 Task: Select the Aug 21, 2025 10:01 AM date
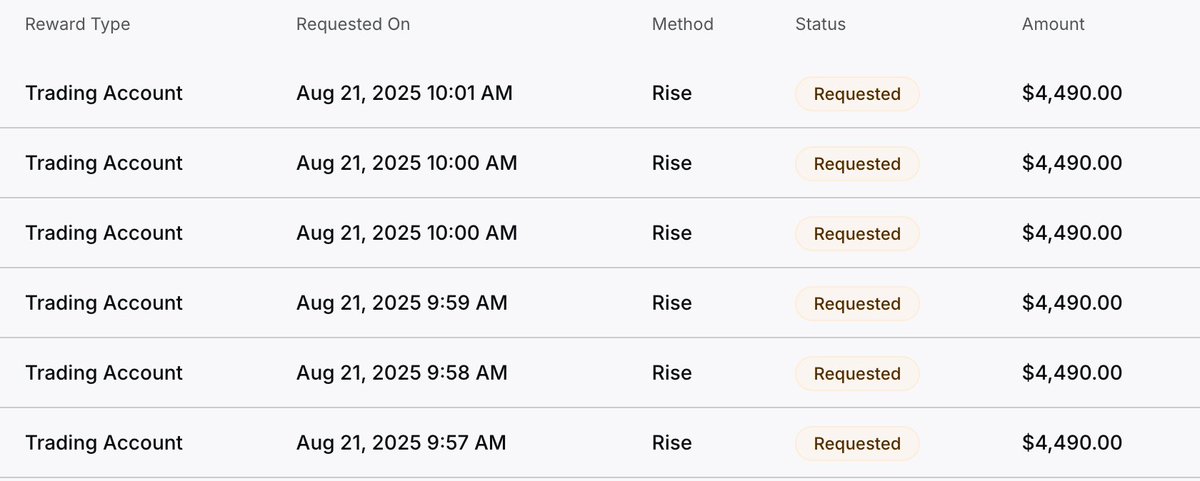404,94
